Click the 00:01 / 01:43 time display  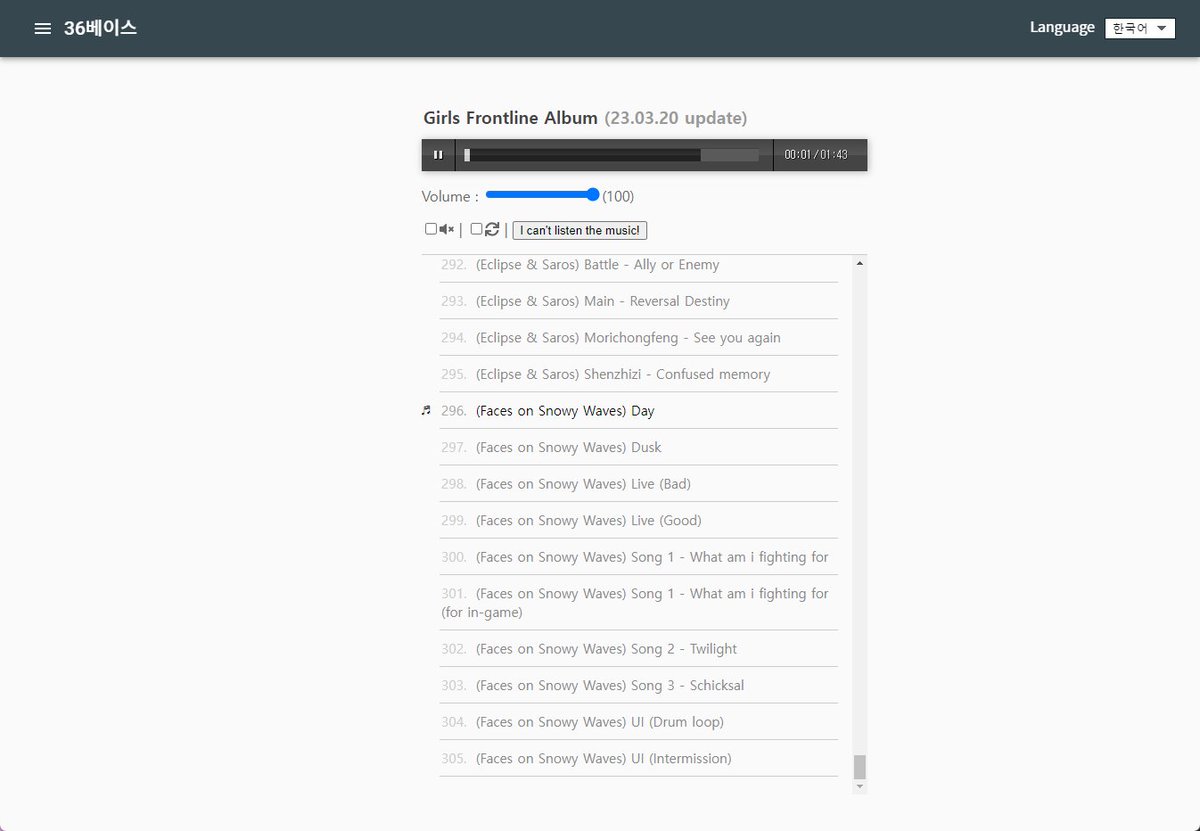(816, 155)
